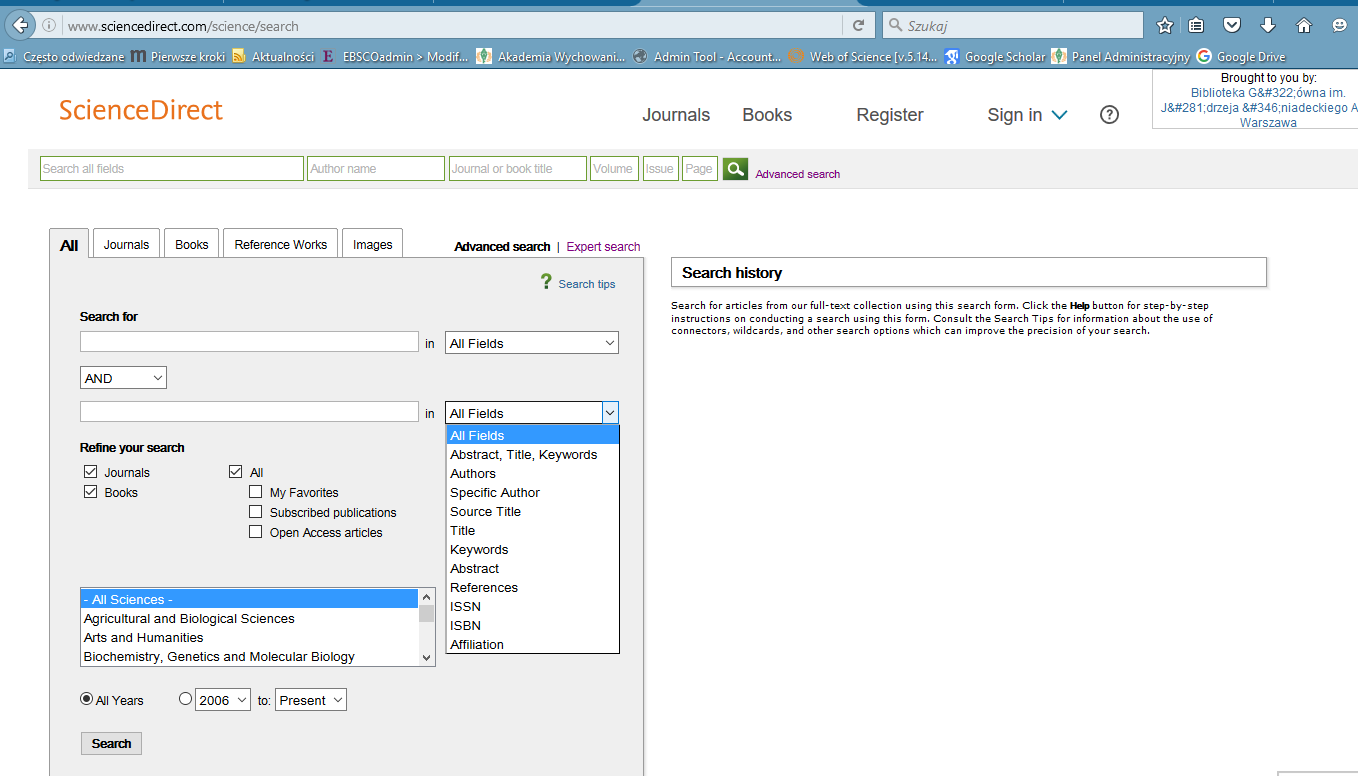Open Journals in top navigation
Screen dimensions: 1358x776
point(676,115)
